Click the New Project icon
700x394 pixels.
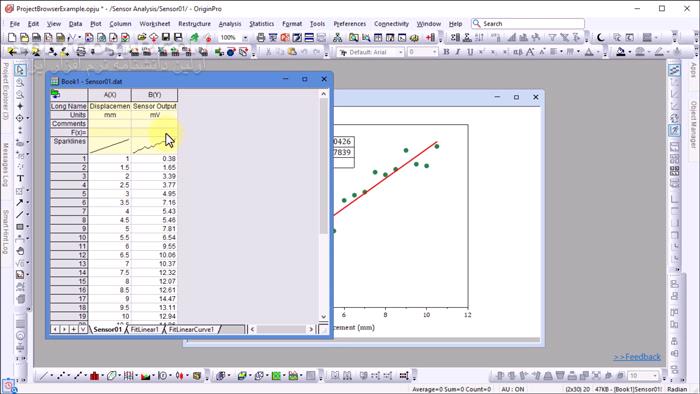coord(12,38)
